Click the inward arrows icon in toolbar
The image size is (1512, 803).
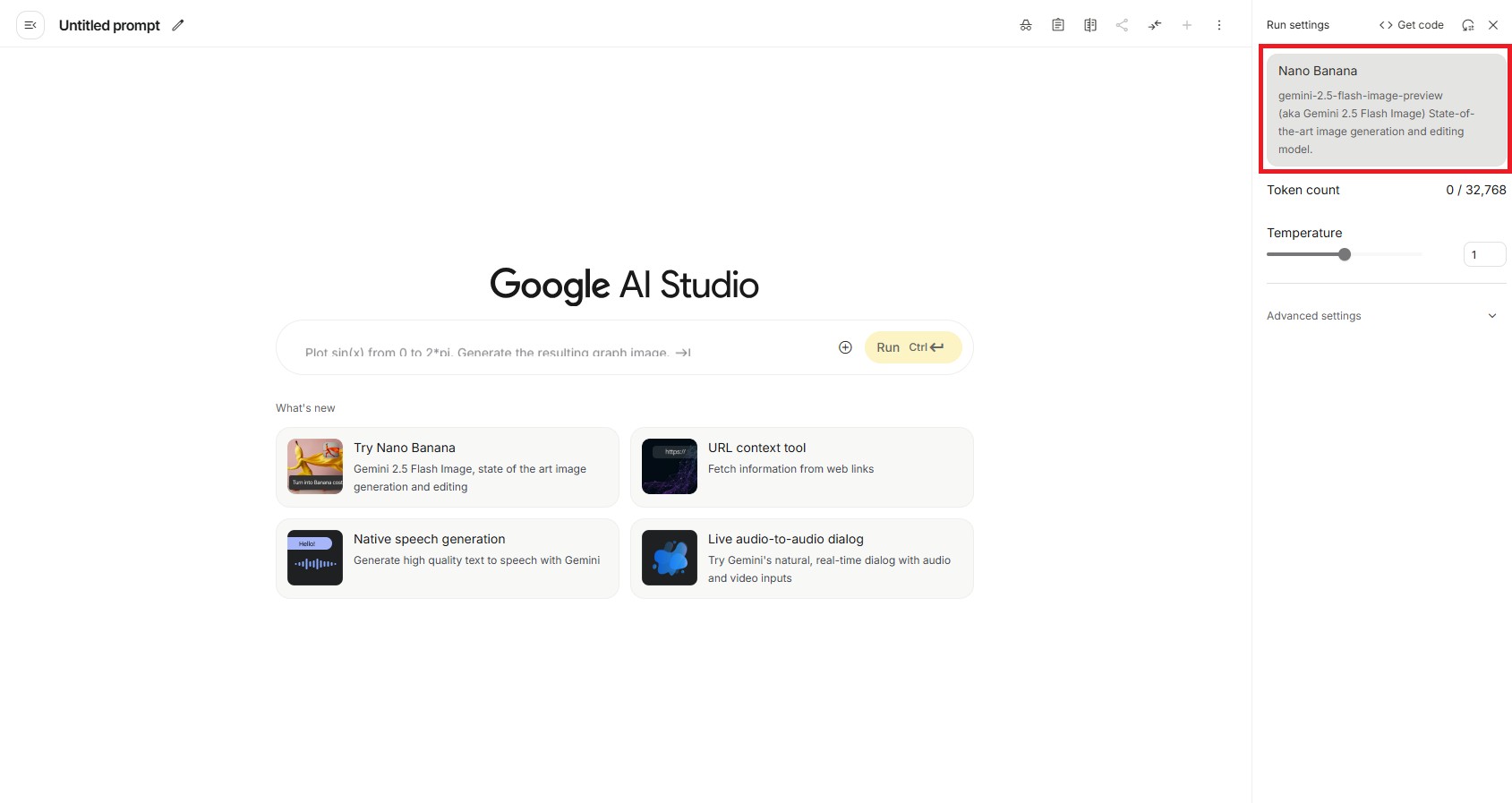[x=1155, y=25]
